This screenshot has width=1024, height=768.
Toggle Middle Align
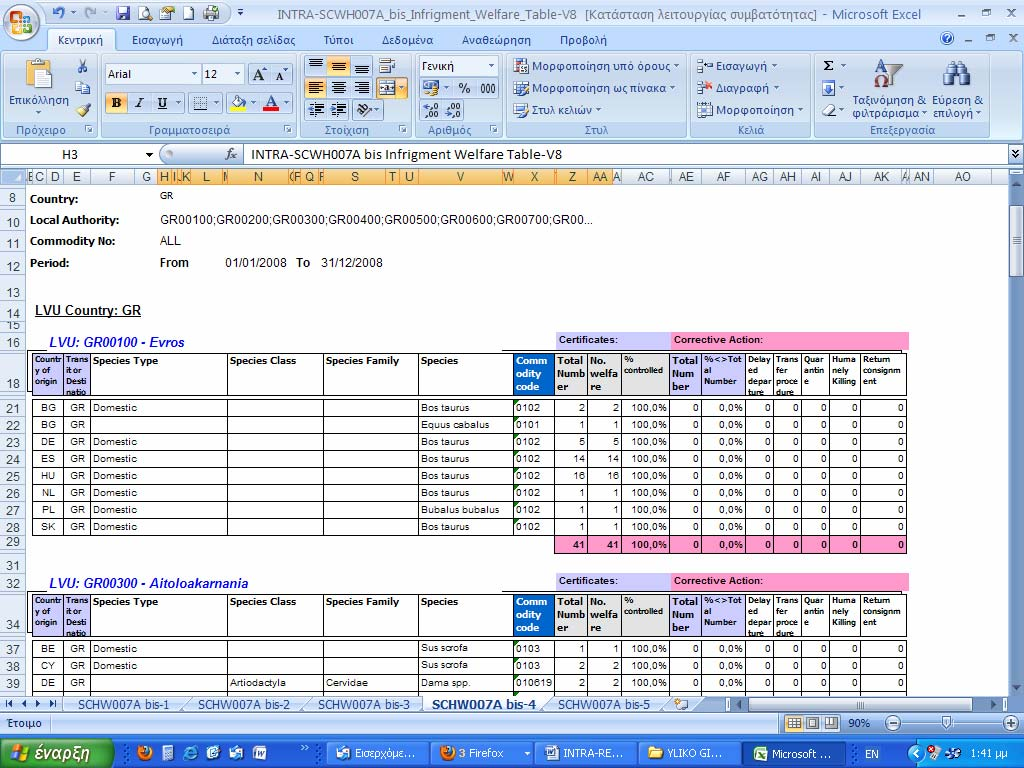(338, 66)
